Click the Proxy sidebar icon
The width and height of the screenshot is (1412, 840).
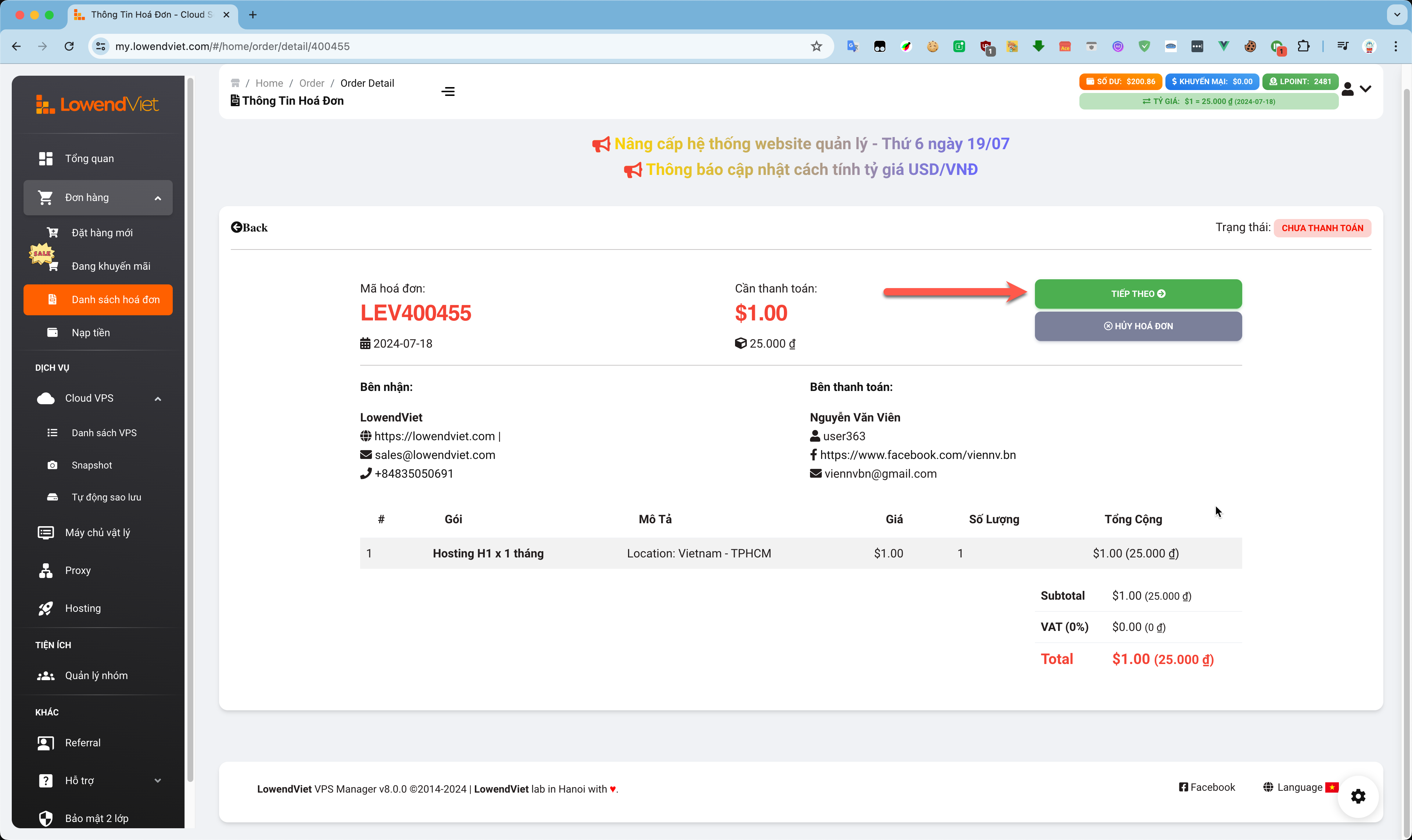[45, 571]
